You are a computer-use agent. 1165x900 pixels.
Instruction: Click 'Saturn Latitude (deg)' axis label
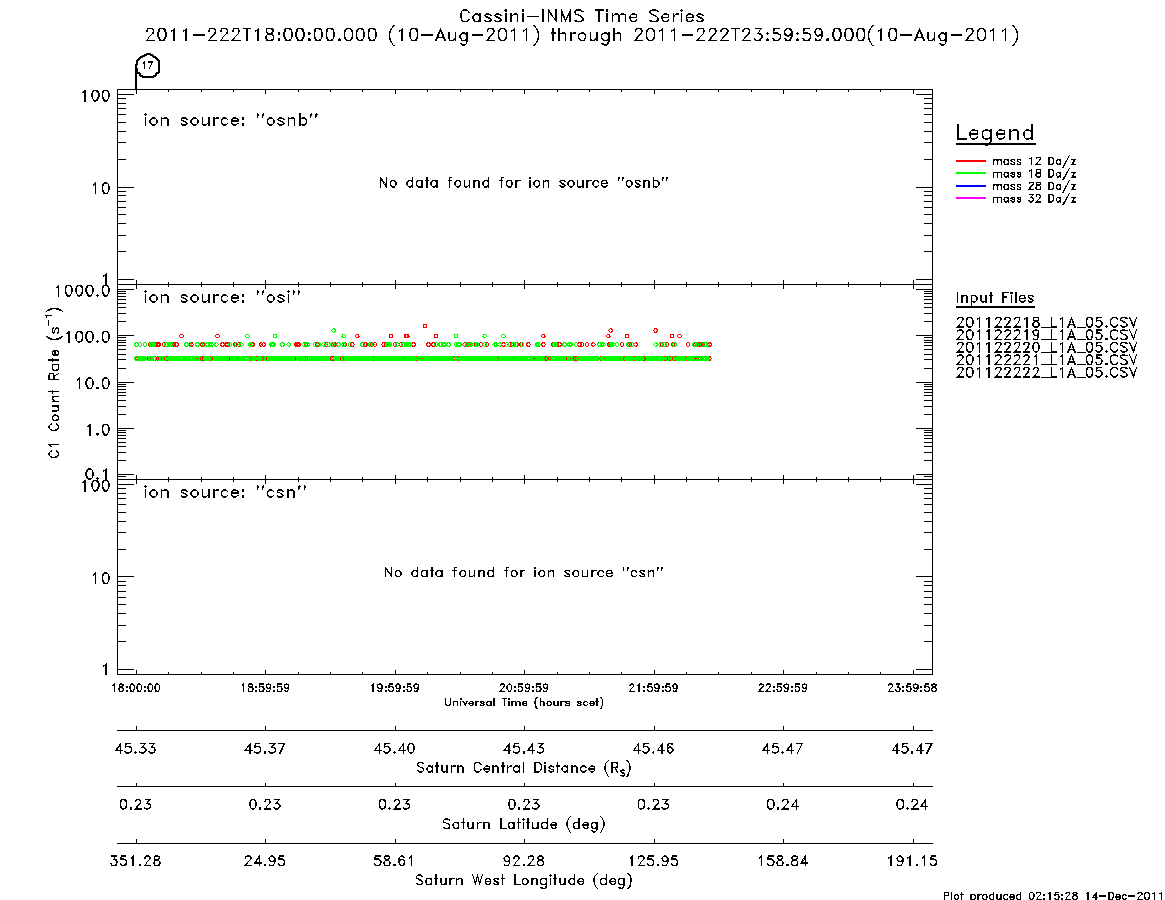point(524,824)
